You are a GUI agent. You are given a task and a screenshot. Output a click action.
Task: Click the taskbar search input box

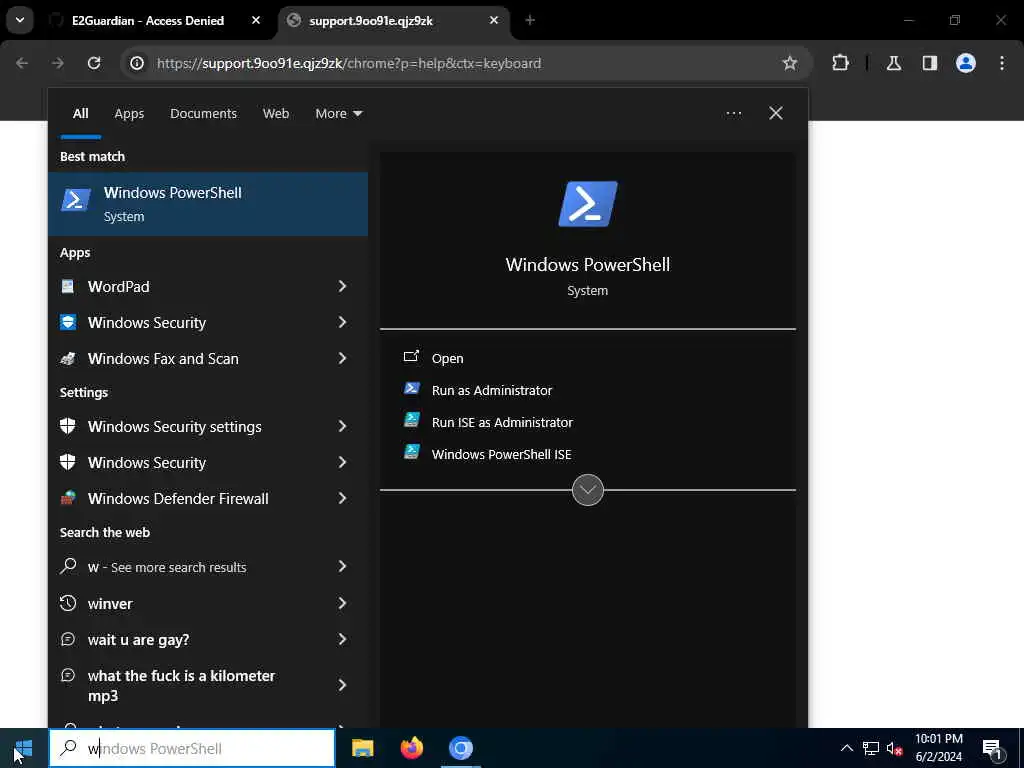[192, 748]
